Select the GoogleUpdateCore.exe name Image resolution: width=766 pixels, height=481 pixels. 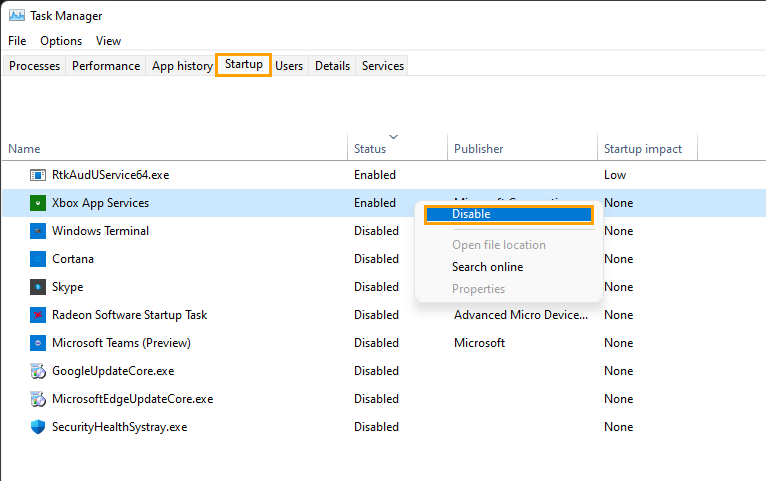[113, 371]
